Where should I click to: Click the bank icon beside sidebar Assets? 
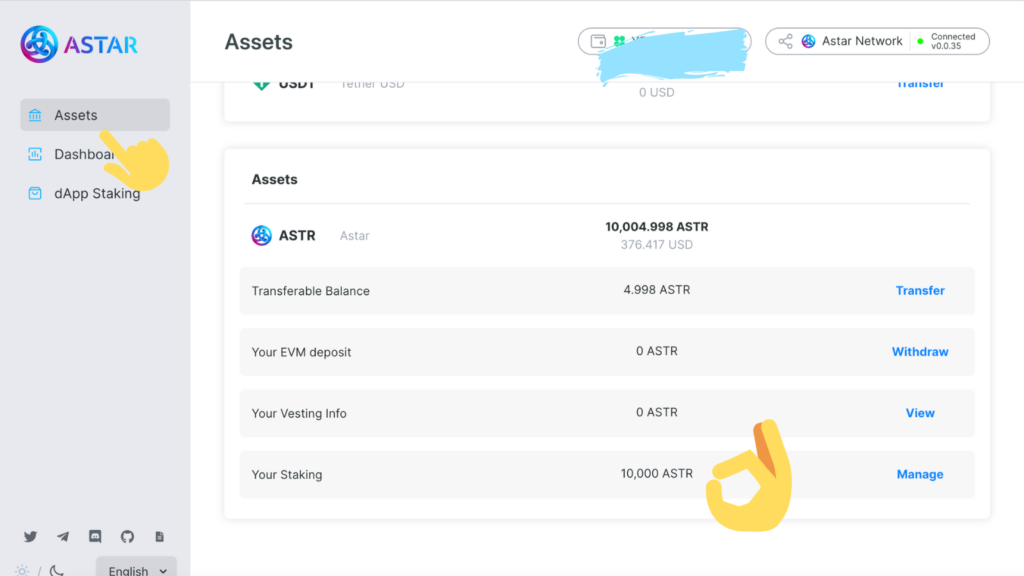coord(35,115)
